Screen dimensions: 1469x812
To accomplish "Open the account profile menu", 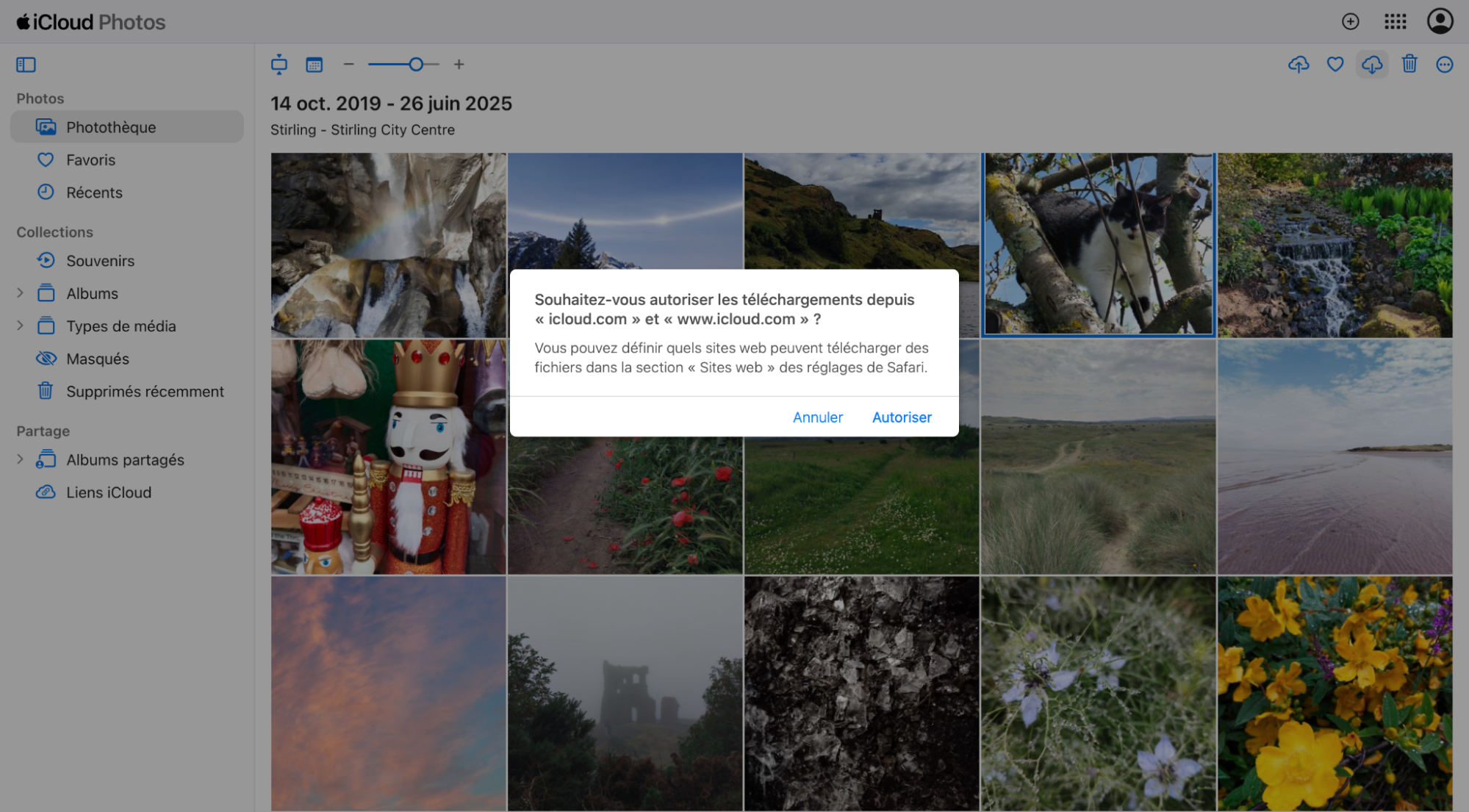I will pos(1439,21).
